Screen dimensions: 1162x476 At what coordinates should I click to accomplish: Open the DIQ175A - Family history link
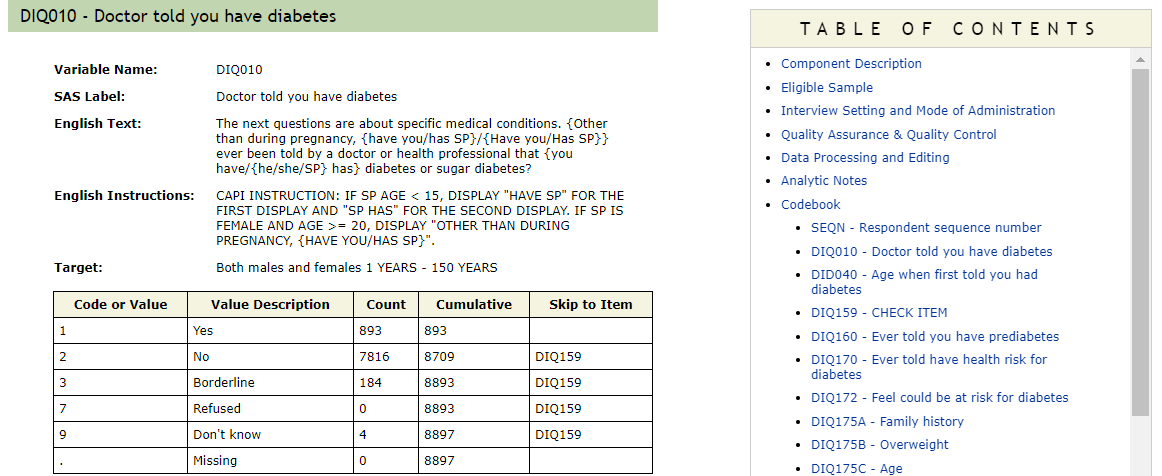(887, 422)
